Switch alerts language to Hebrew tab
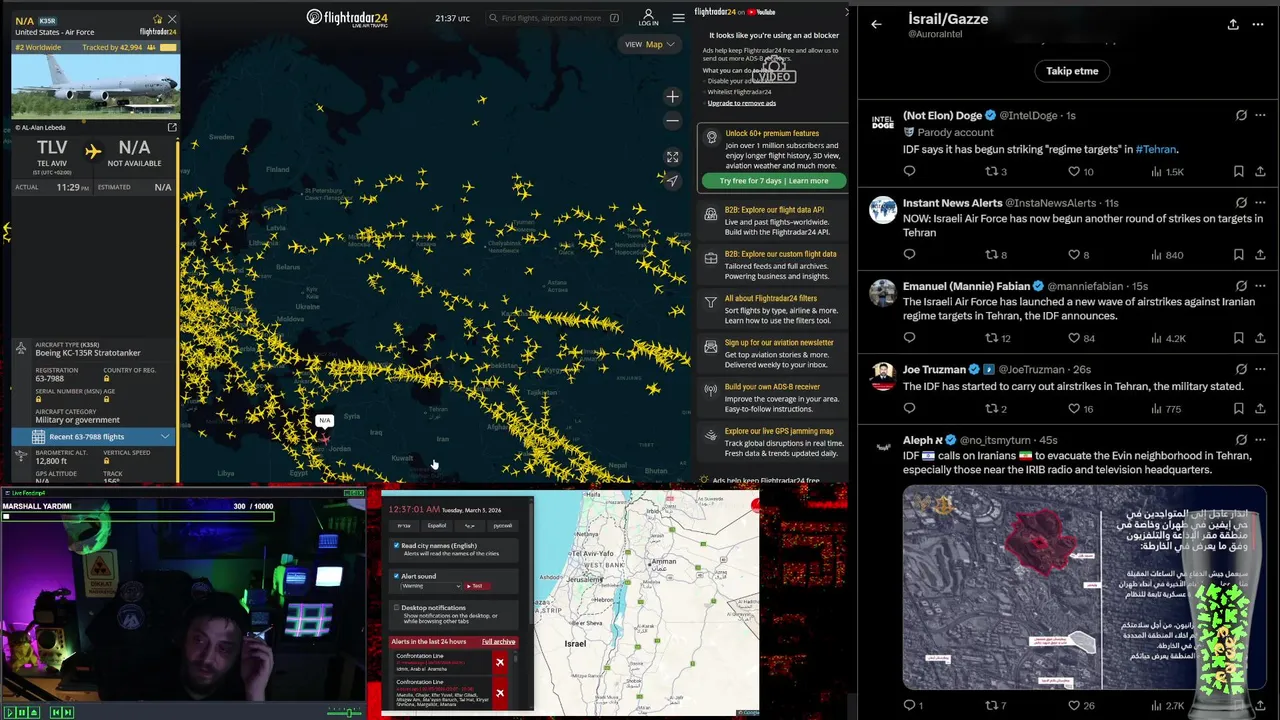The height and width of the screenshot is (720, 1280). click(x=404, y=525)
